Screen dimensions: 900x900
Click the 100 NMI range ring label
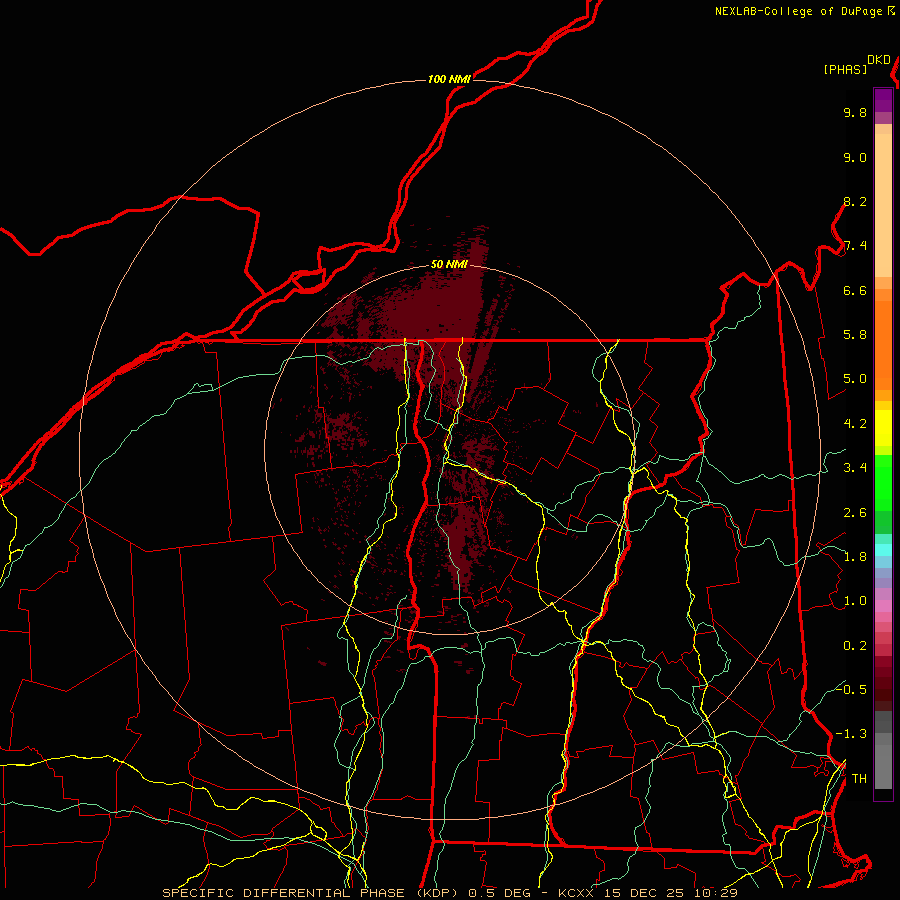[x=449, y=79]
